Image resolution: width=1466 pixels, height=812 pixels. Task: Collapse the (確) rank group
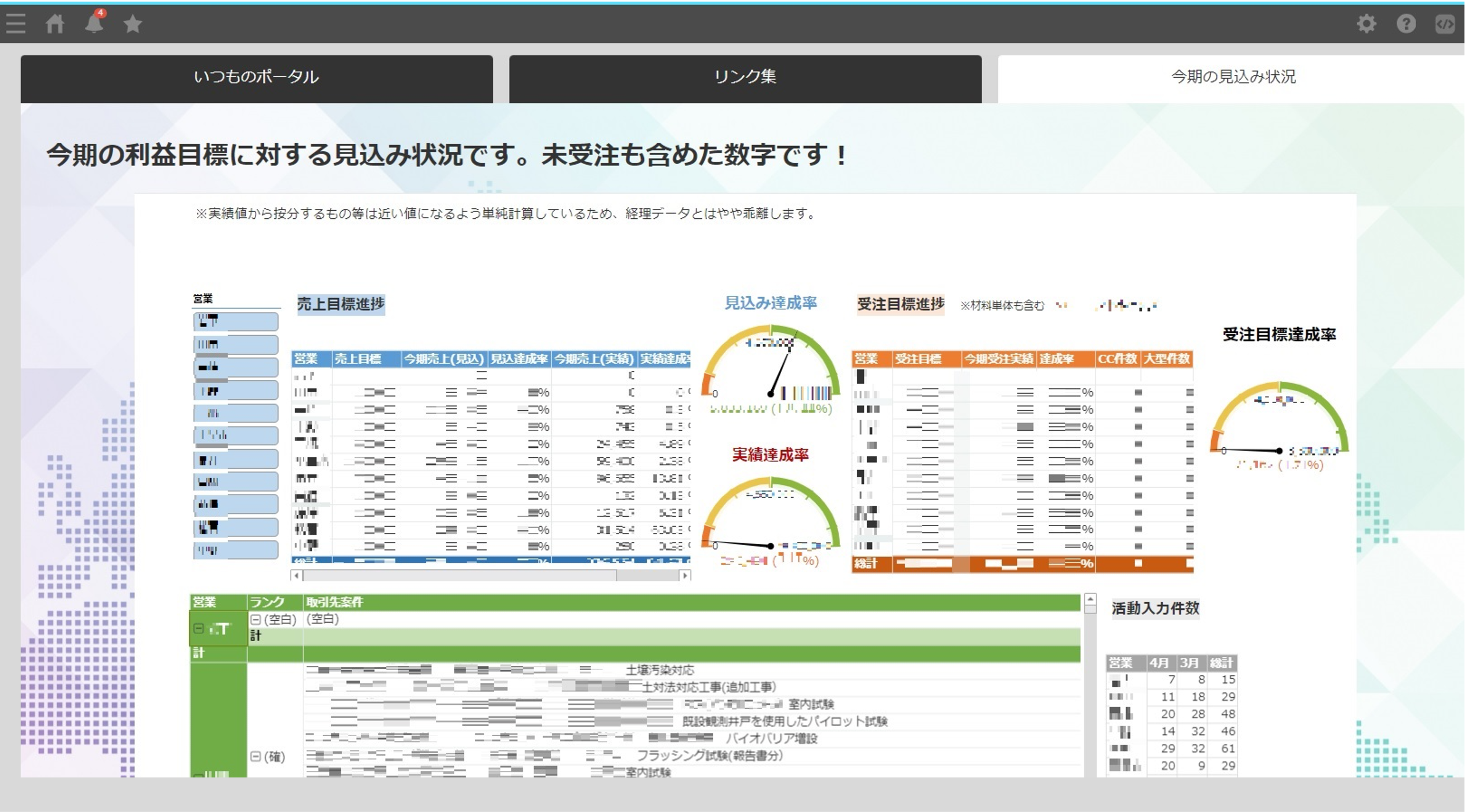(x=255, y=756)
